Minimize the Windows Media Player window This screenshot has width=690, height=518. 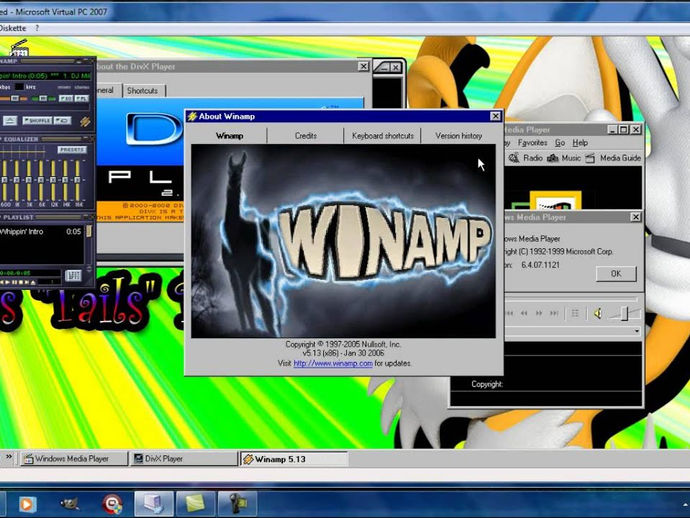click(x=613, y=129)
